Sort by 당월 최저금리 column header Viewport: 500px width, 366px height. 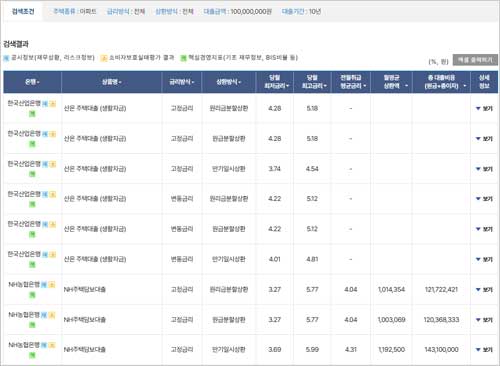click(275, 82)
